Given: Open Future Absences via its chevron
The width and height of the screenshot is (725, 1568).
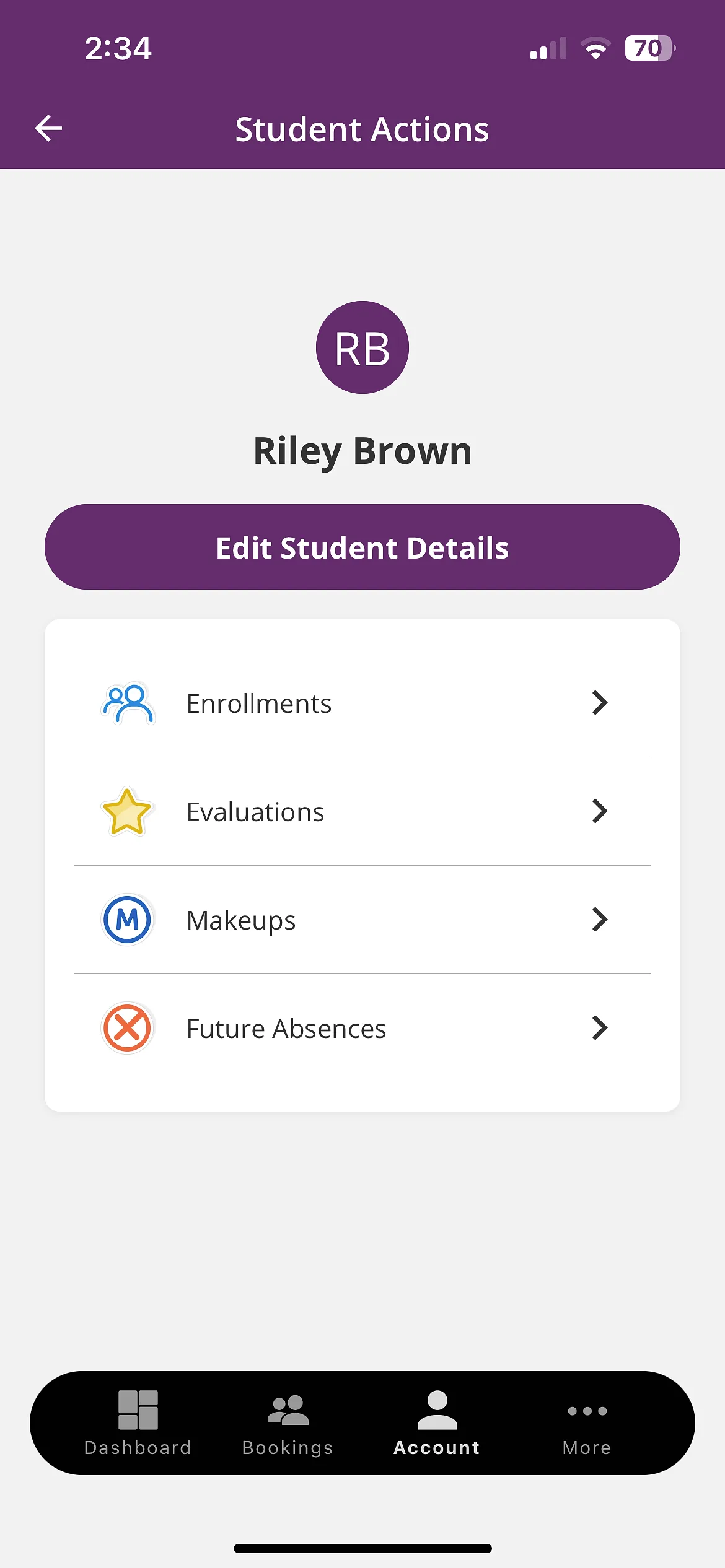Looking at the screenshot, I should (599, 1028).
